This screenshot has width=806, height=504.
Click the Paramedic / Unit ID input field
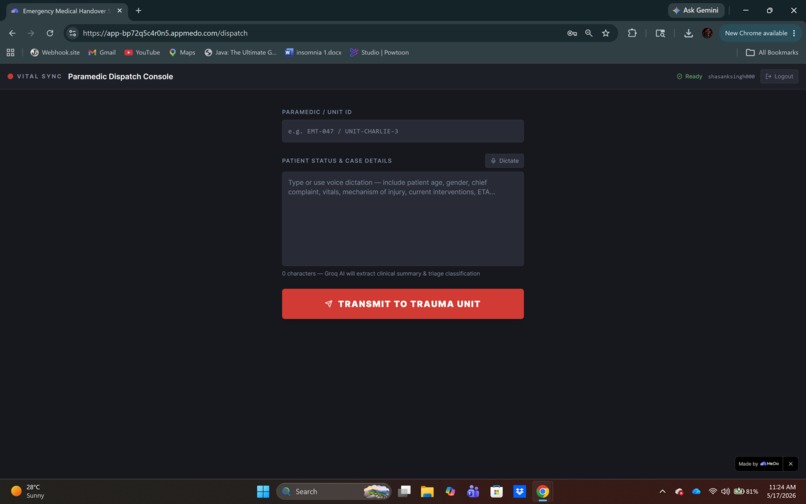[x=402, y=131]
